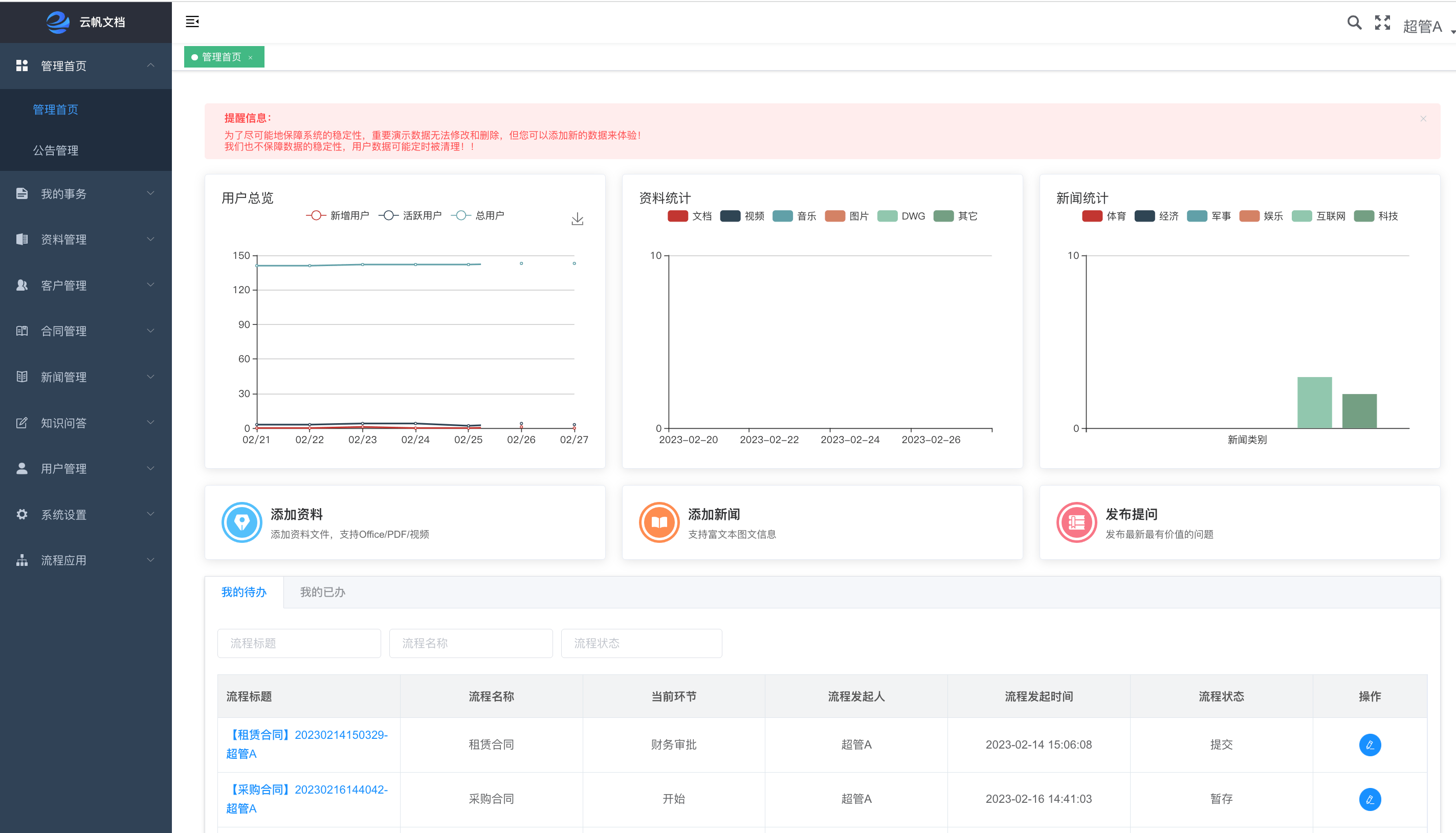Image resolution: width=1456 pixels, height=833 pixels.
Task: Open the search magnifier icon
Action: (1354, 23)
